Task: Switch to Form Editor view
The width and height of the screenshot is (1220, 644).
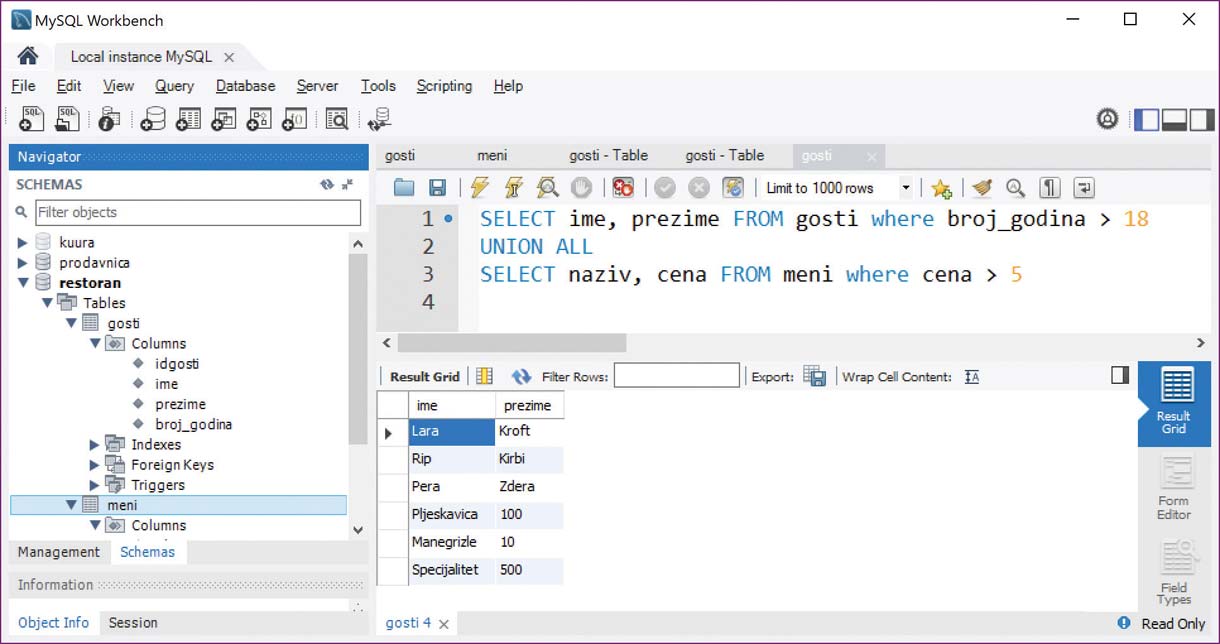Action: click(1174, 486)
